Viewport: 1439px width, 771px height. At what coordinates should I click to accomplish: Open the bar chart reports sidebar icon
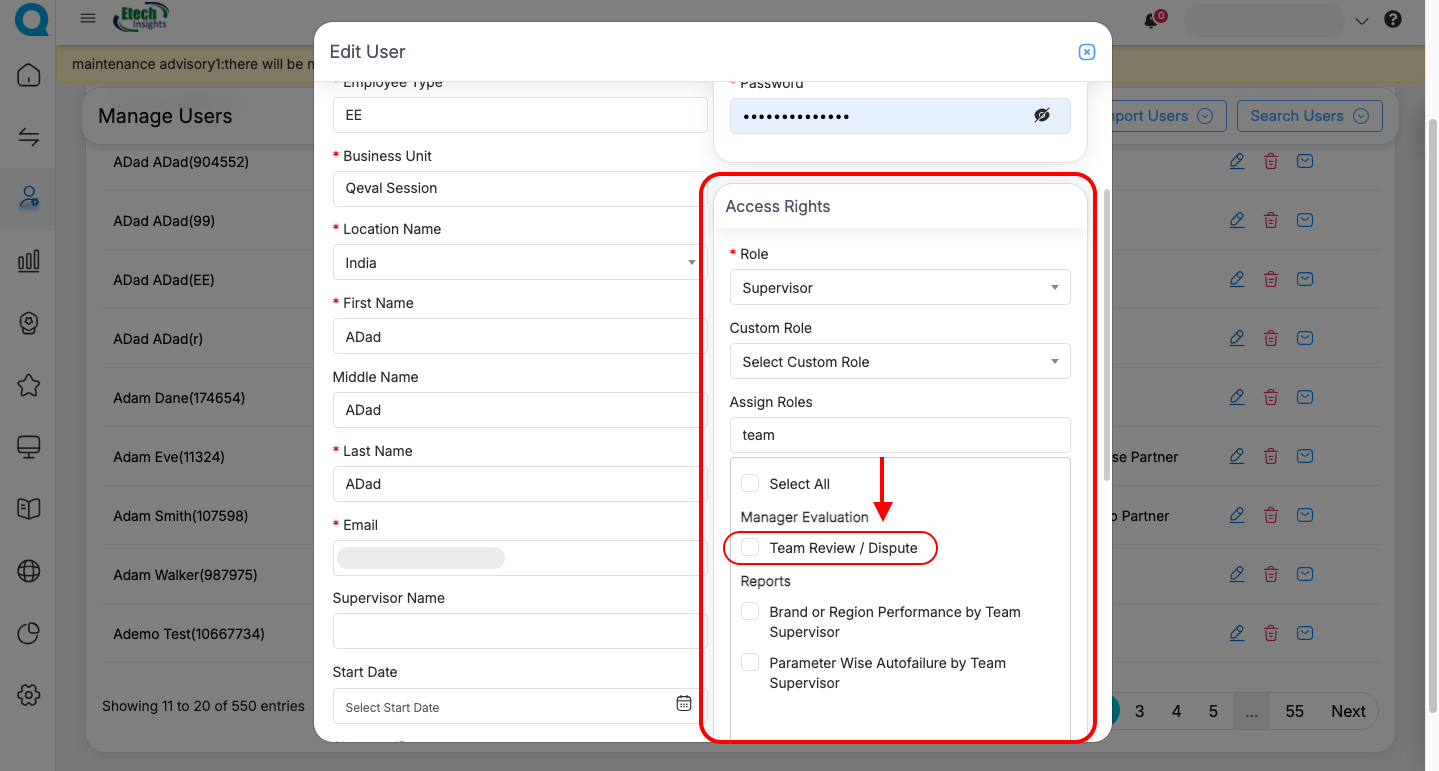coord(29,261)
